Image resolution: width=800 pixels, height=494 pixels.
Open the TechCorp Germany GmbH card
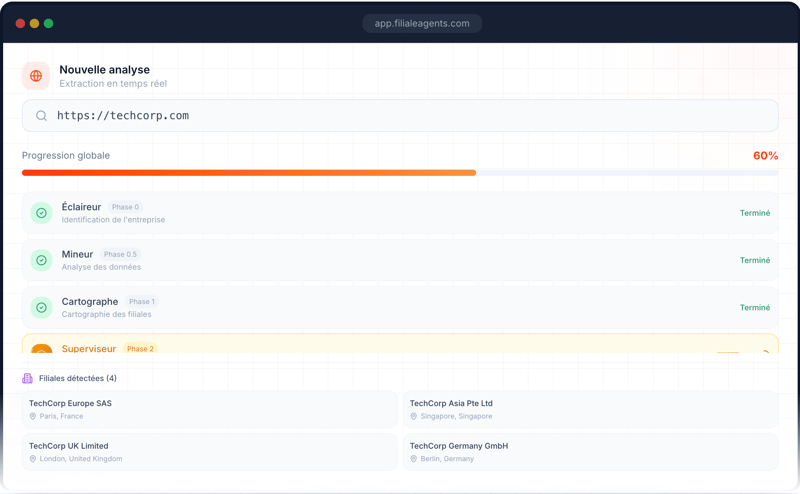pos(591,452)
